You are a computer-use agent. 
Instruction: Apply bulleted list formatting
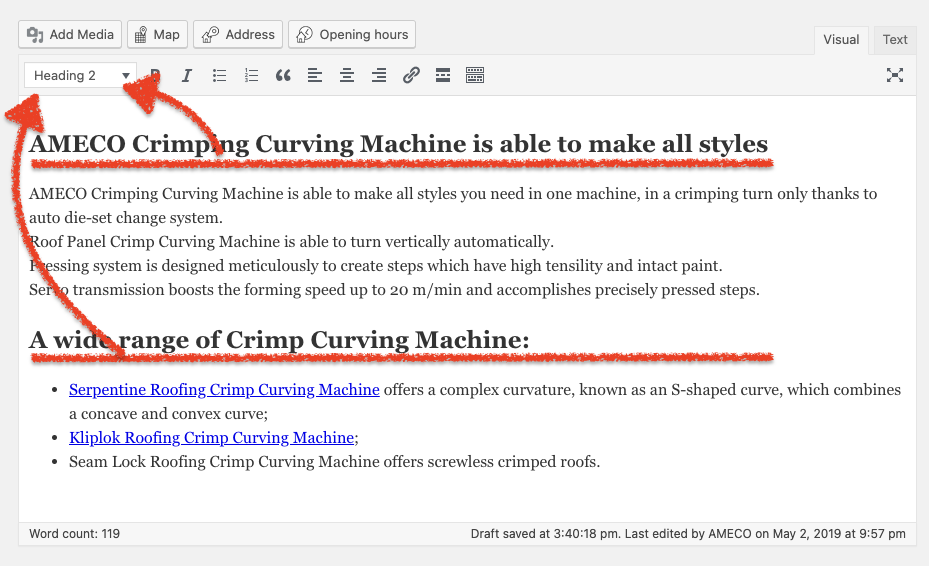click(x=220, y=76)
